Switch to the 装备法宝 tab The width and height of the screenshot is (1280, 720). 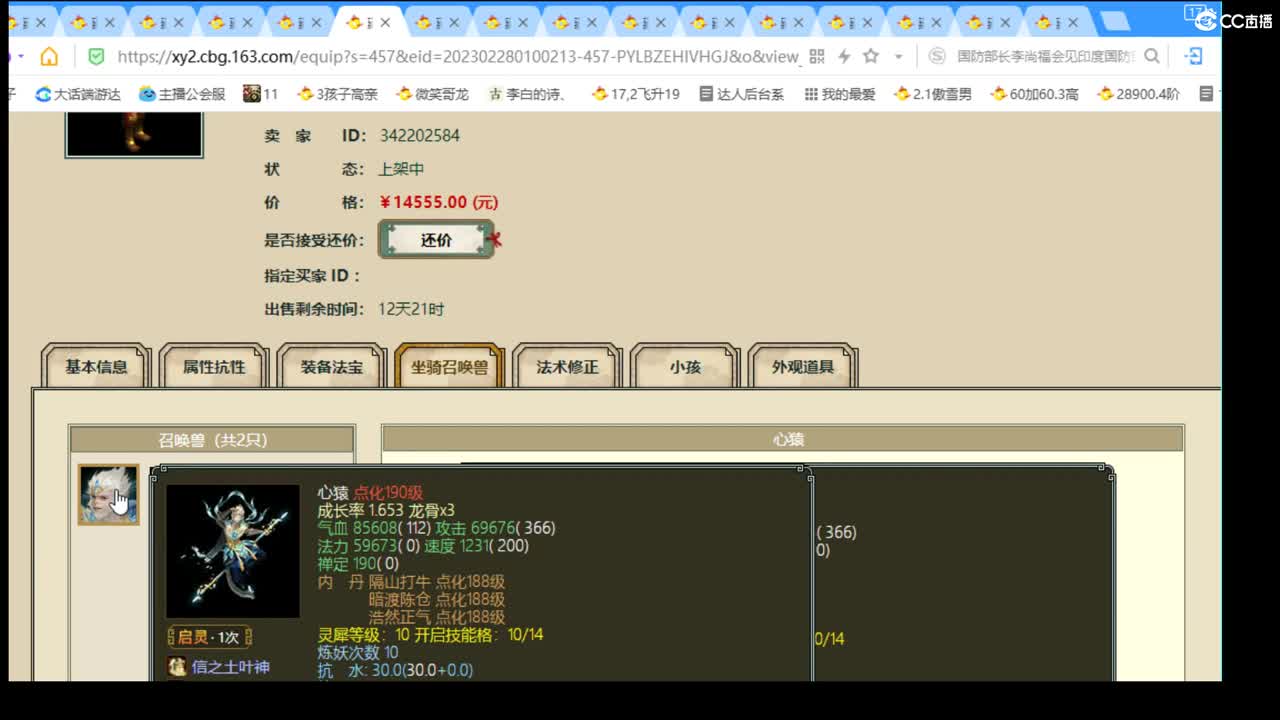pos(332,367)
